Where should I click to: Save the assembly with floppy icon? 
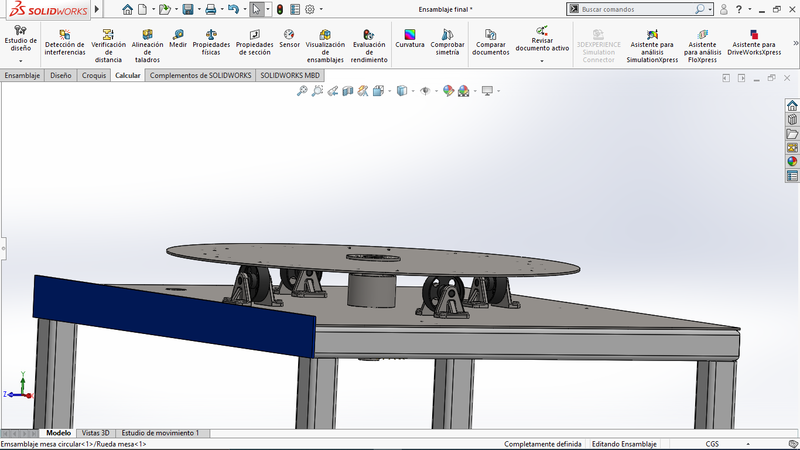point(188,9)
